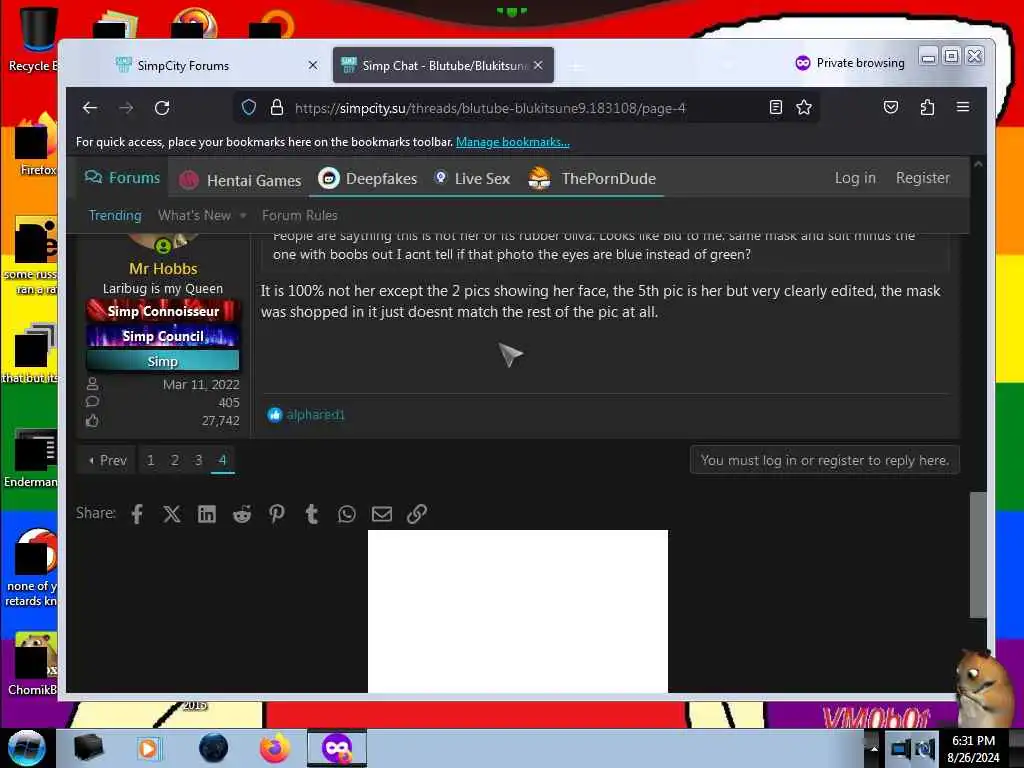Open the Firefox hamburger menu
The height and width of the screenshot is (768, 1024).
[963, 106]
